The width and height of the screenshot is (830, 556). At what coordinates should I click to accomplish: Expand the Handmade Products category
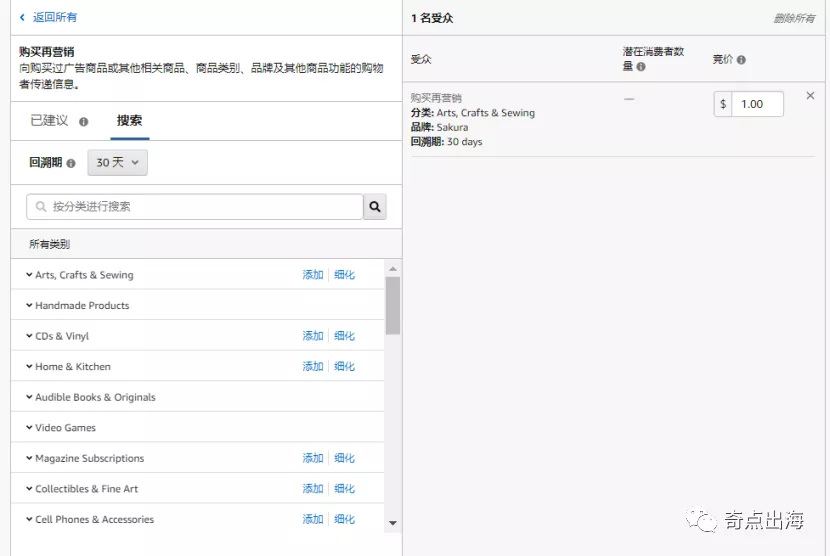[29, 306]
